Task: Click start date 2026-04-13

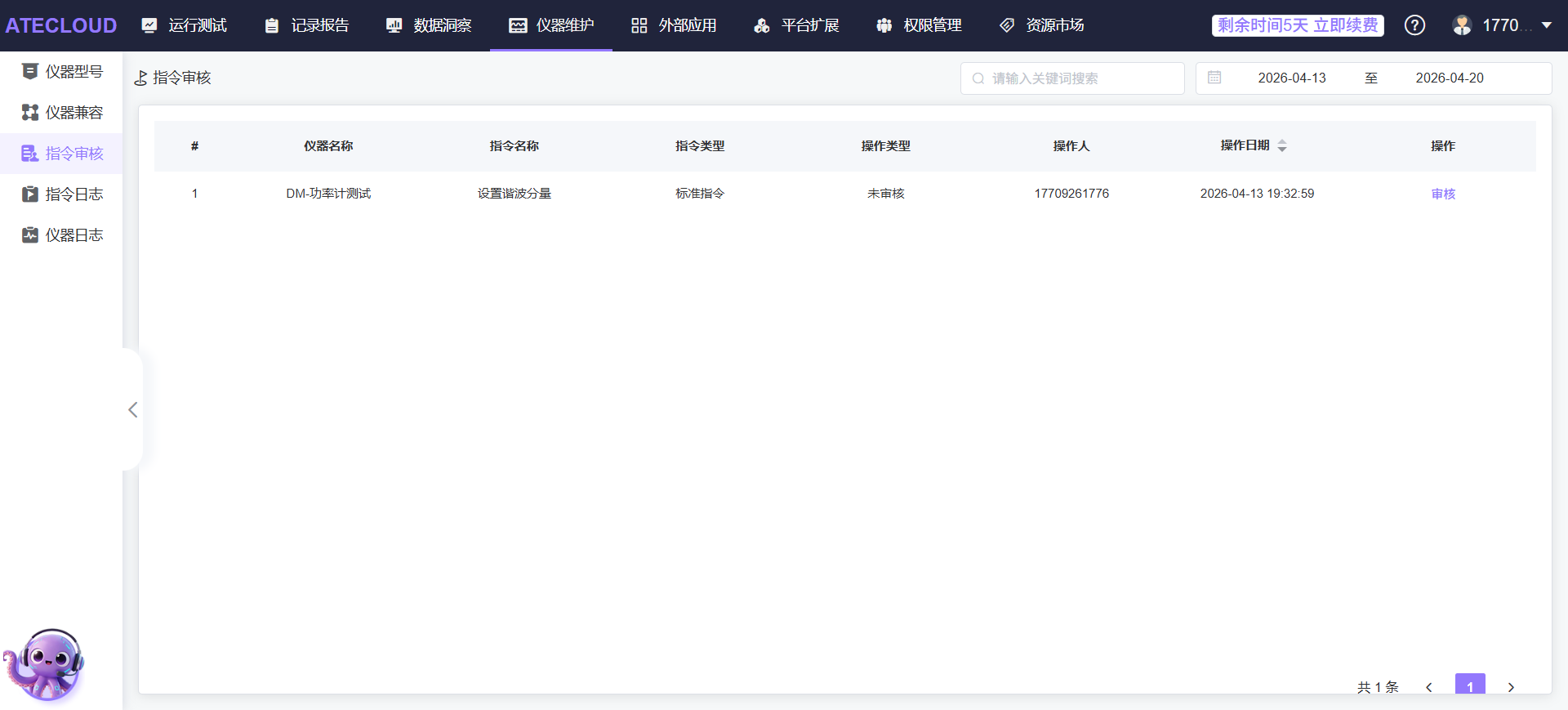Action: click(x=1292, y=78)
